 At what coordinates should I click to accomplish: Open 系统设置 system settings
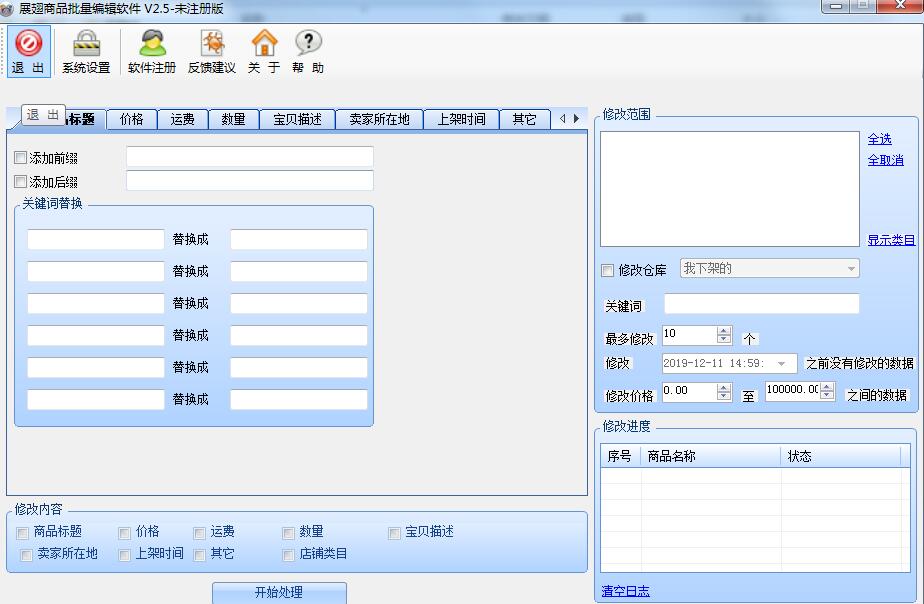point(86,50)
